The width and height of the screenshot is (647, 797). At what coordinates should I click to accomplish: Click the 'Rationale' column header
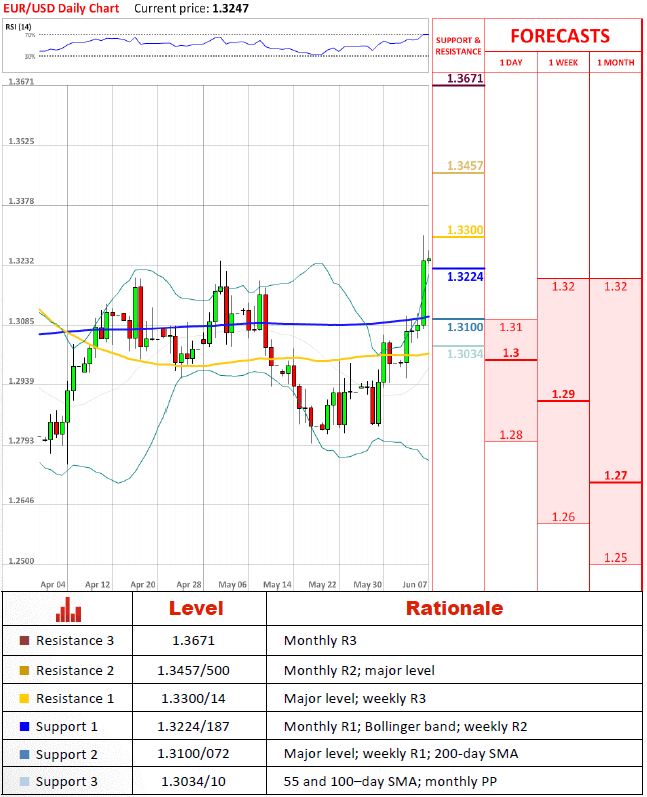[454, 608]
